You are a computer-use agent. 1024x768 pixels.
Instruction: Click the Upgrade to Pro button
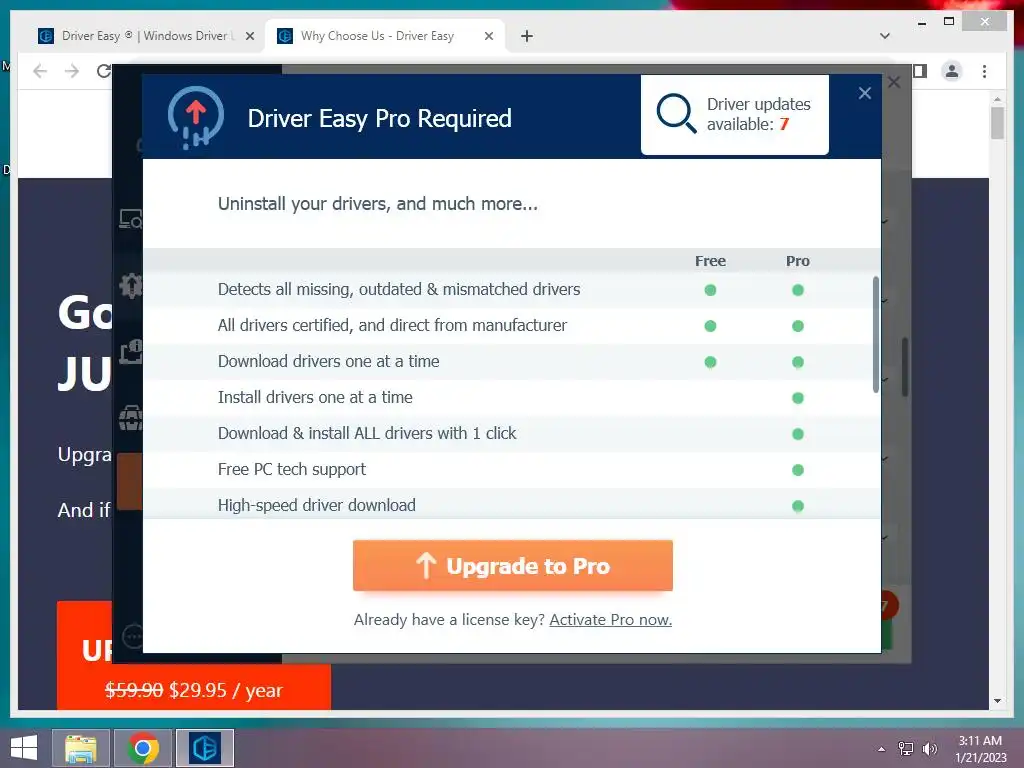click(513, 566)
